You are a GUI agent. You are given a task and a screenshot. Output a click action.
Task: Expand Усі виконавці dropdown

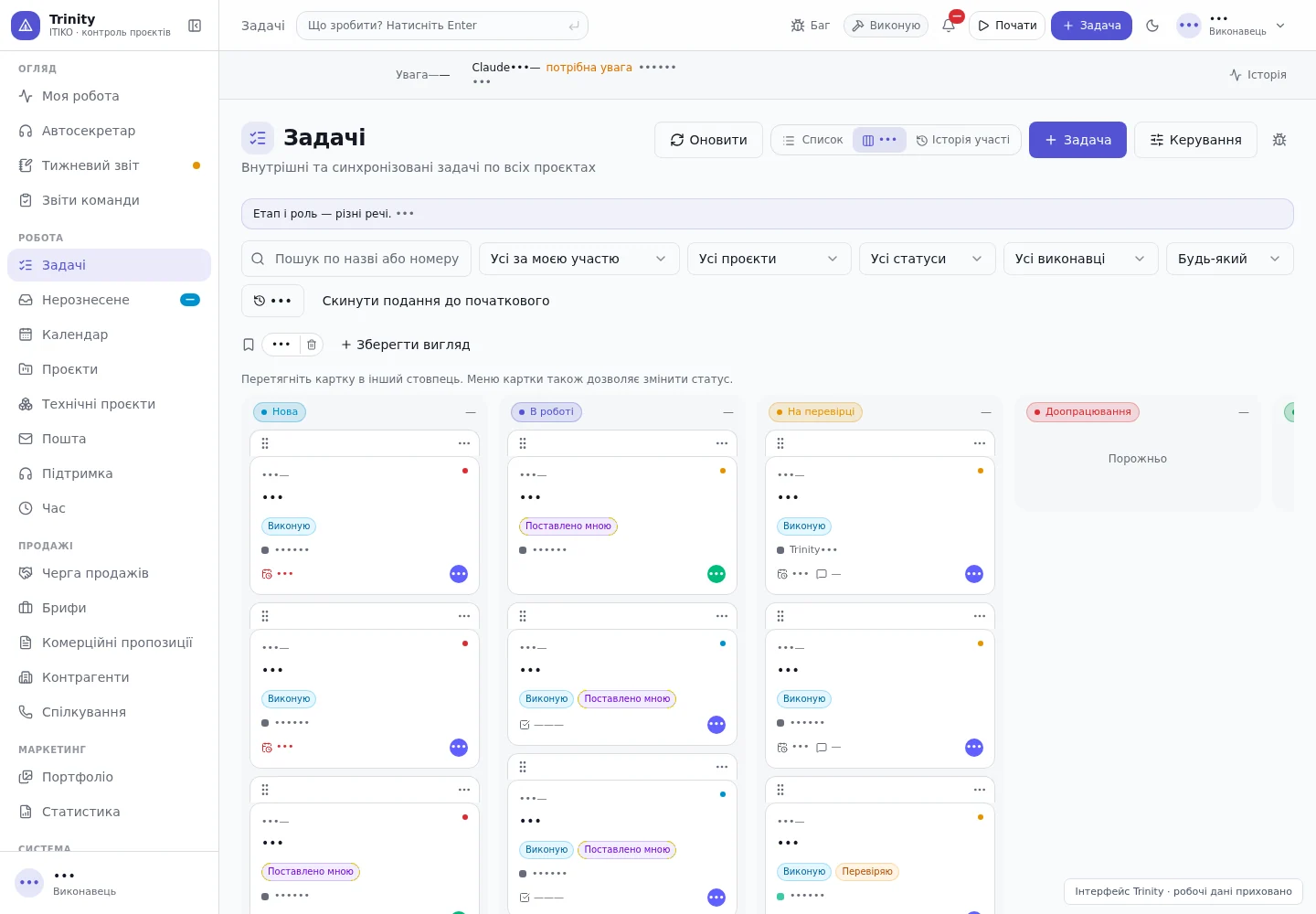[1081, 259]
